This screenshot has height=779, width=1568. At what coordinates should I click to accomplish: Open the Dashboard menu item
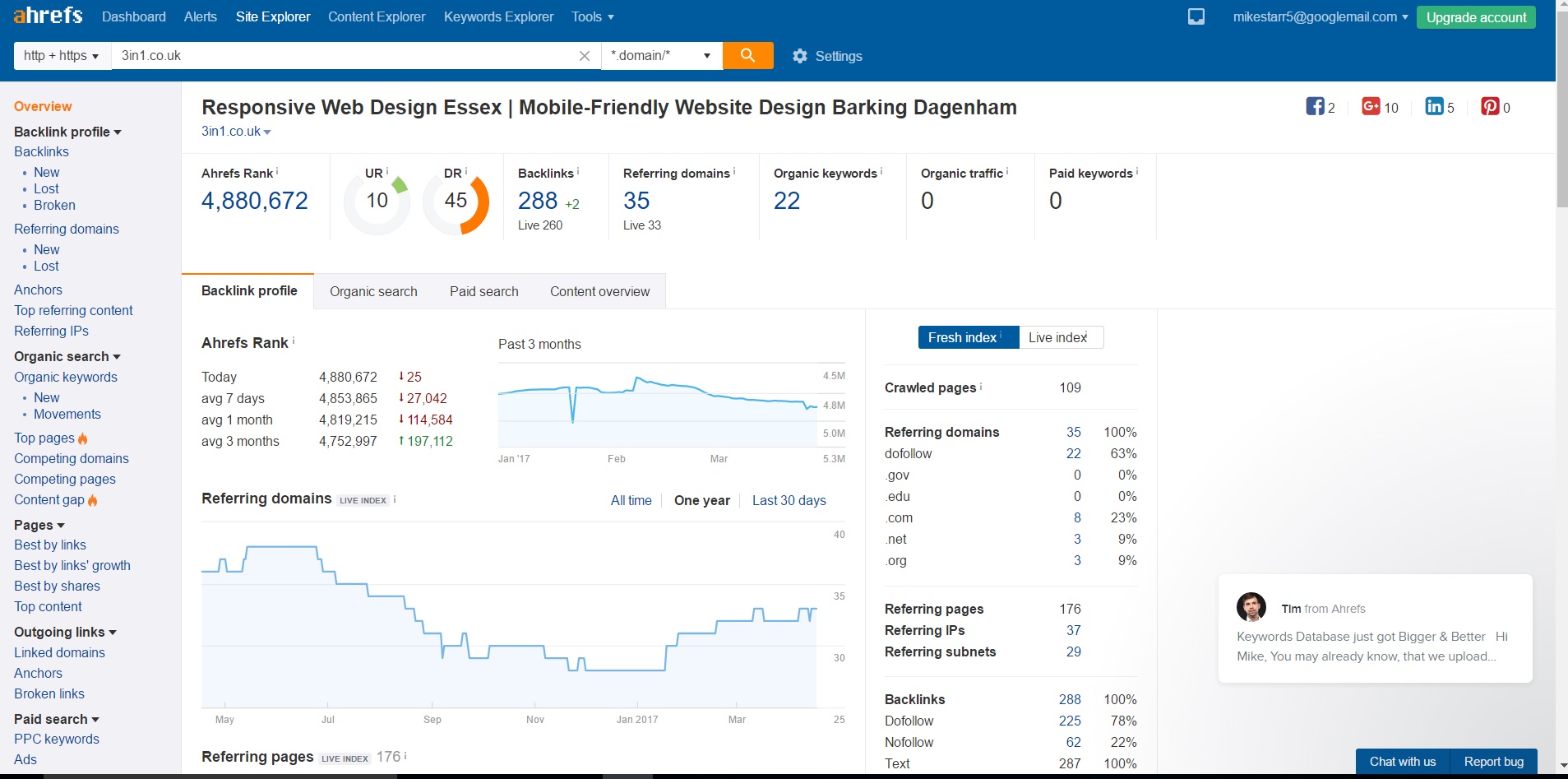134,16
